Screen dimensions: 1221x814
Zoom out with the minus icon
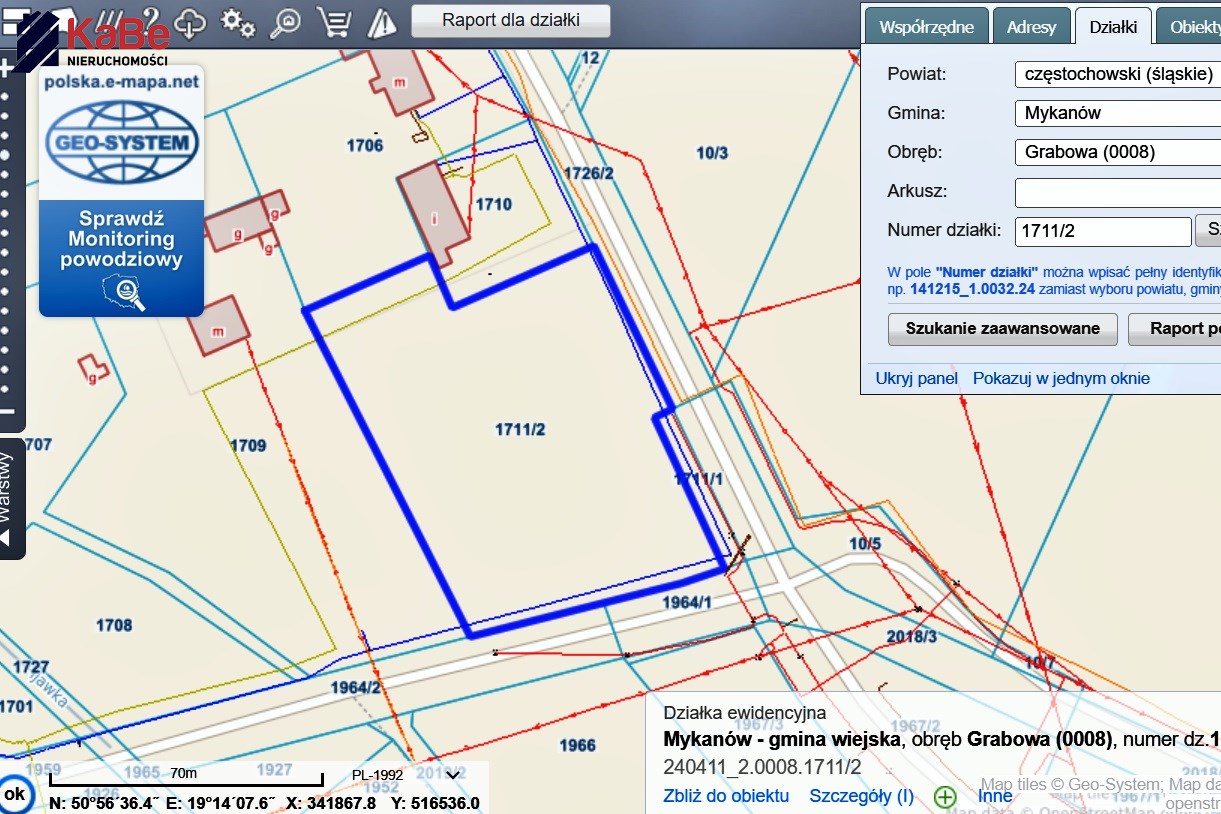click(x=7, y=412)
